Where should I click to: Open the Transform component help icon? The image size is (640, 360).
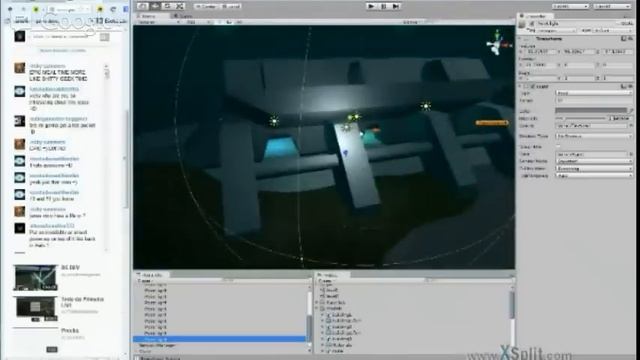[x=623, y=39]
